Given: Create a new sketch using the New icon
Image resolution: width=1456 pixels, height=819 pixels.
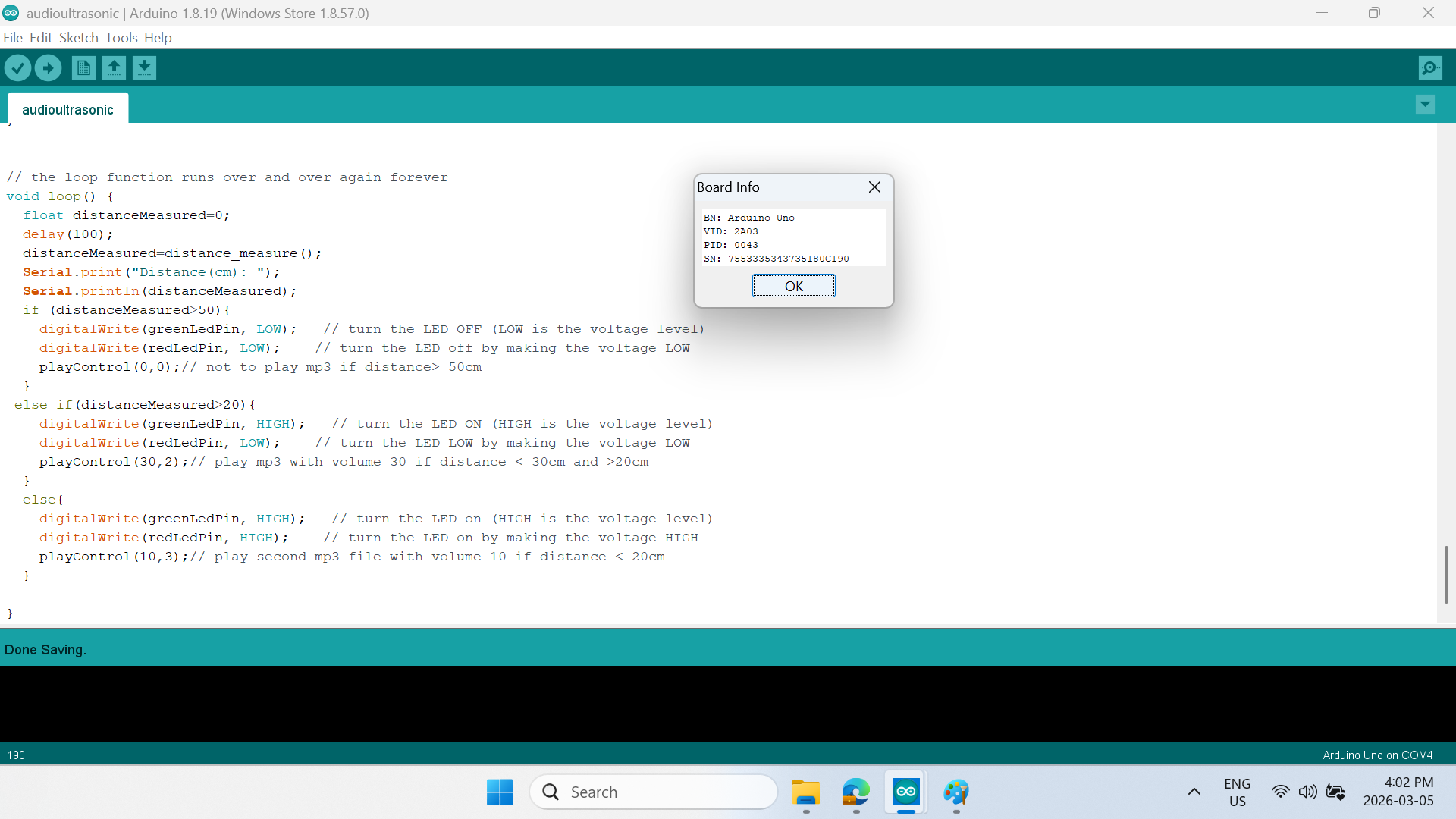Looking at the screenshot, I should (x=83, y=67).
